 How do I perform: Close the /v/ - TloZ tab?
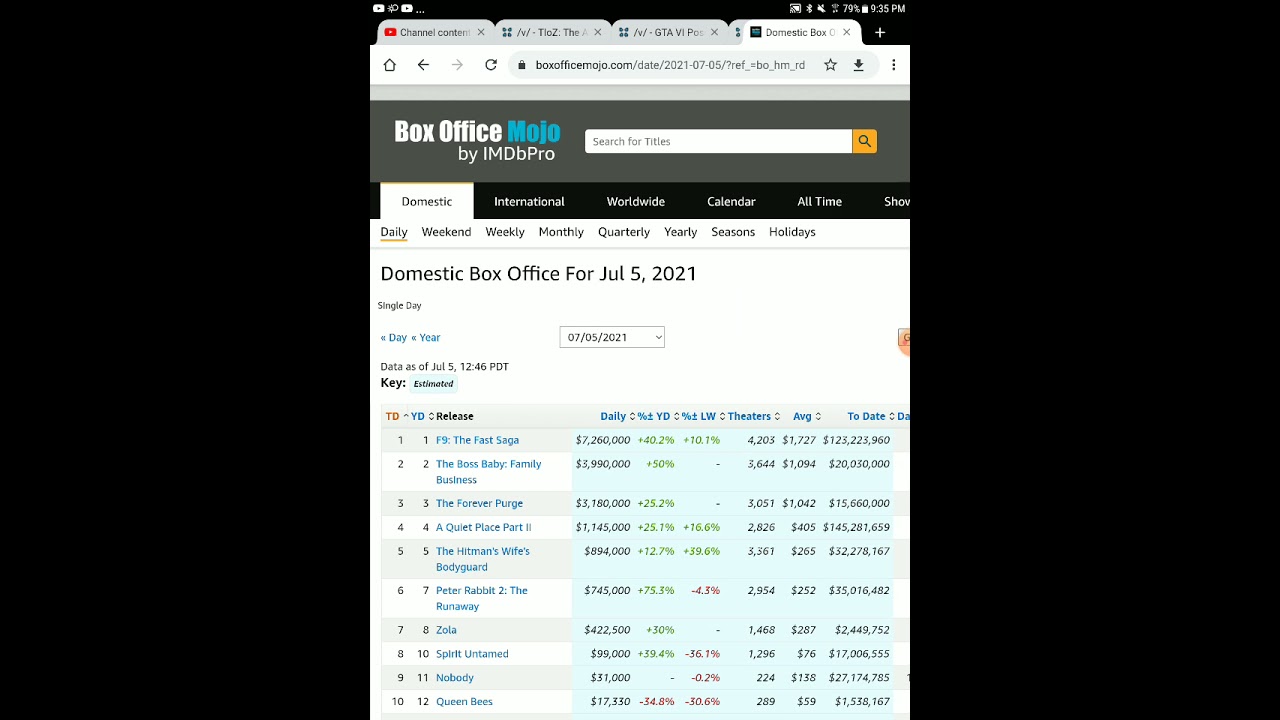(x=598, y=32)
